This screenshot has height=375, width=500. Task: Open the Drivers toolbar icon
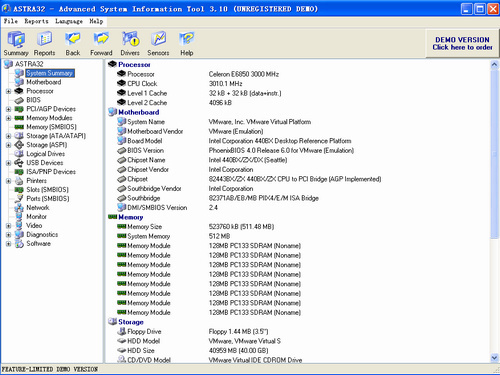(130, 44)
